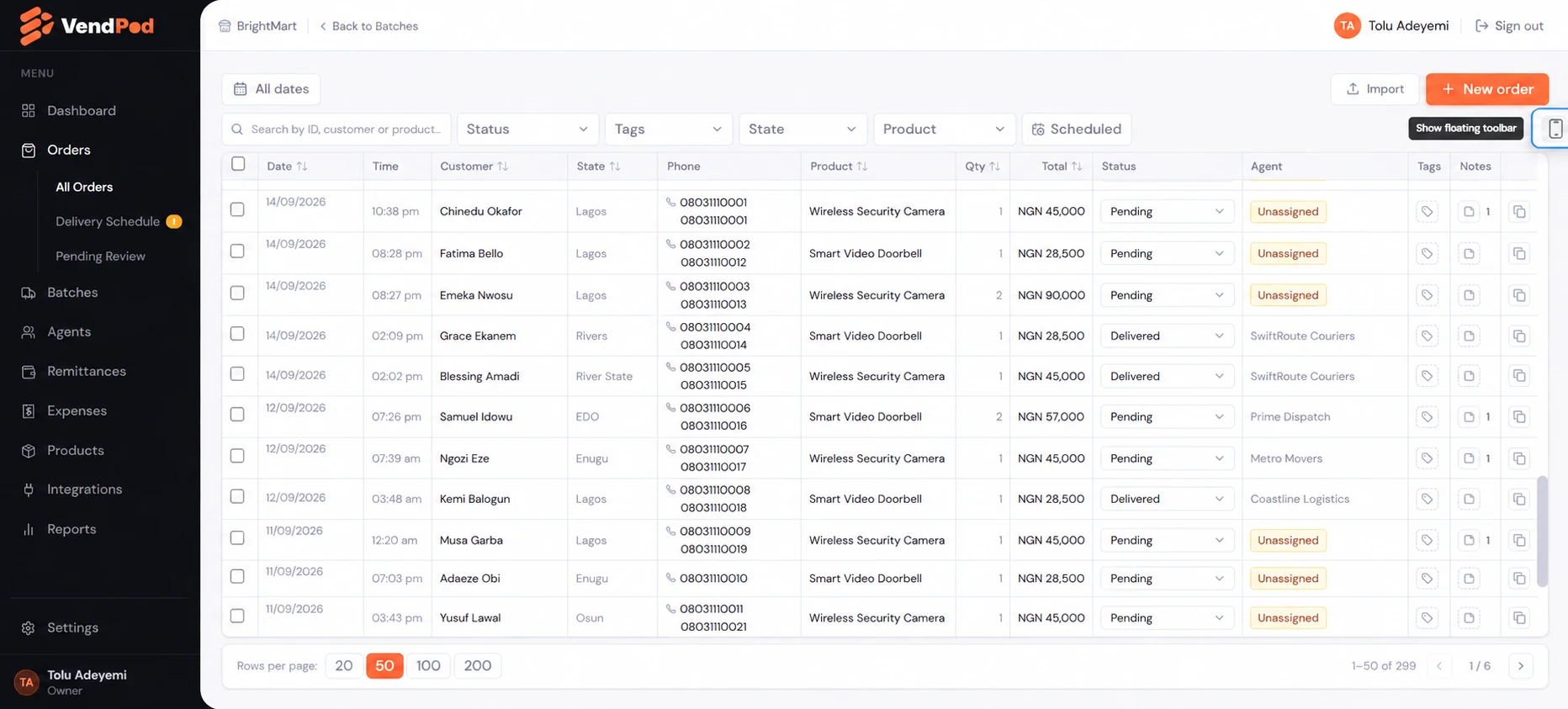Viewport: 1568px width, 709px height.
Task: Click Unassigned badge for Emeka Nwosu order
Action: pos(1288,295)
